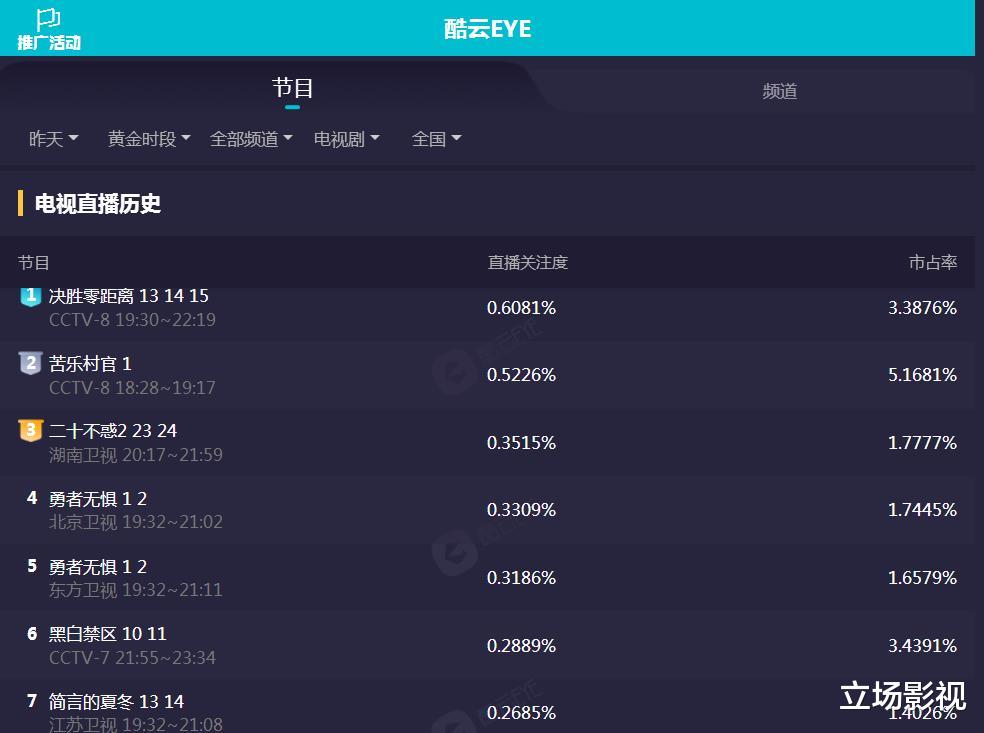Click the 市占率 column header

[x=933, y=262]
